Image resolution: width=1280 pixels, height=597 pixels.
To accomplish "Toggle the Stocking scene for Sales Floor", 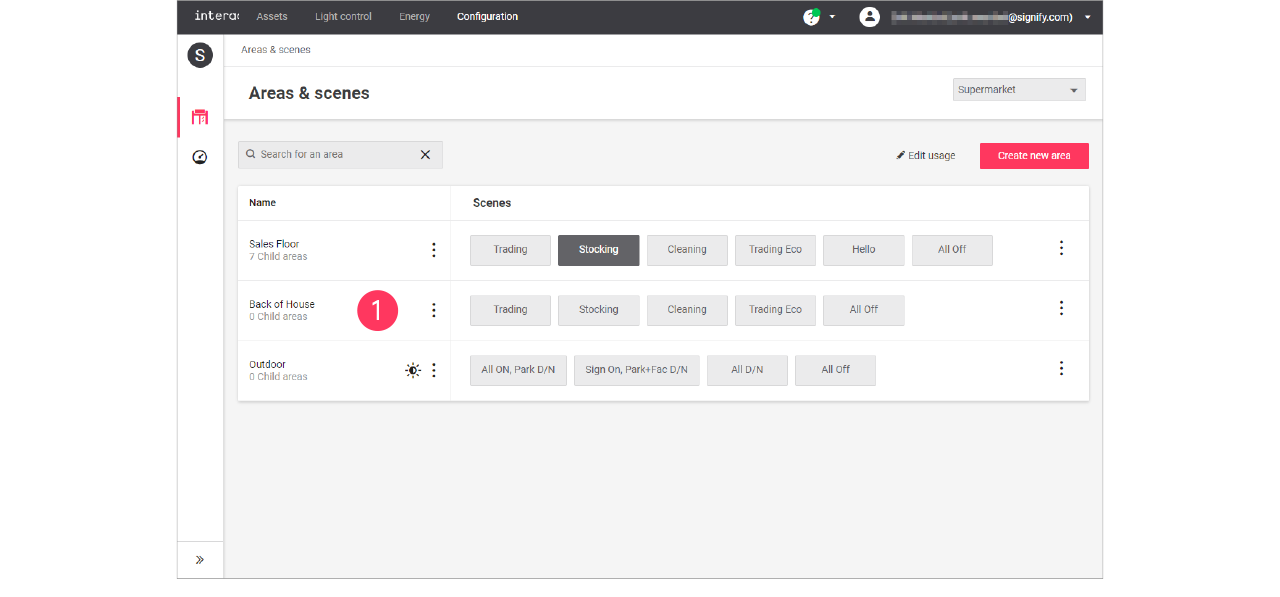I will 598,250.
